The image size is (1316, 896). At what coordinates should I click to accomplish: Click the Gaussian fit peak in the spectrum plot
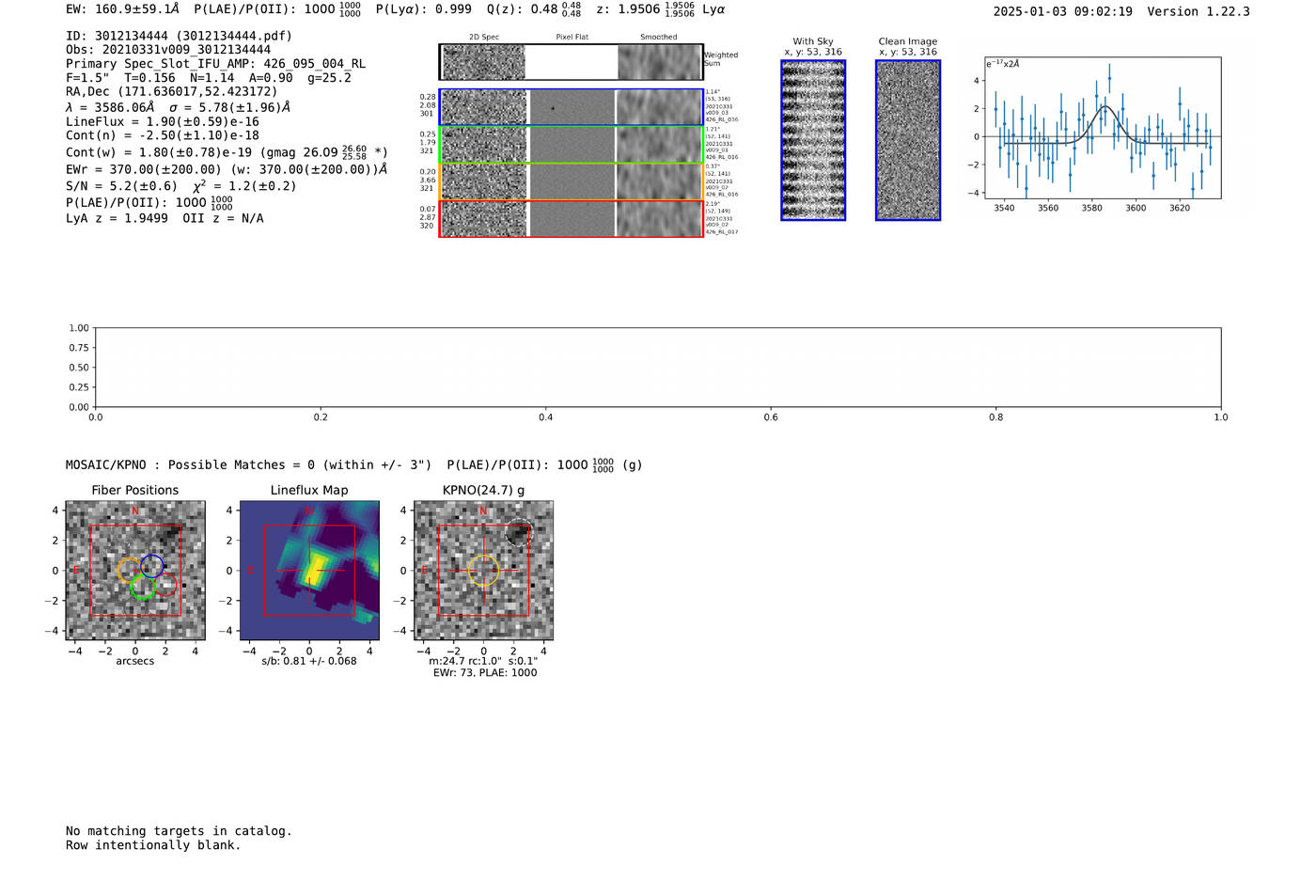click(x=1106, y=106)
